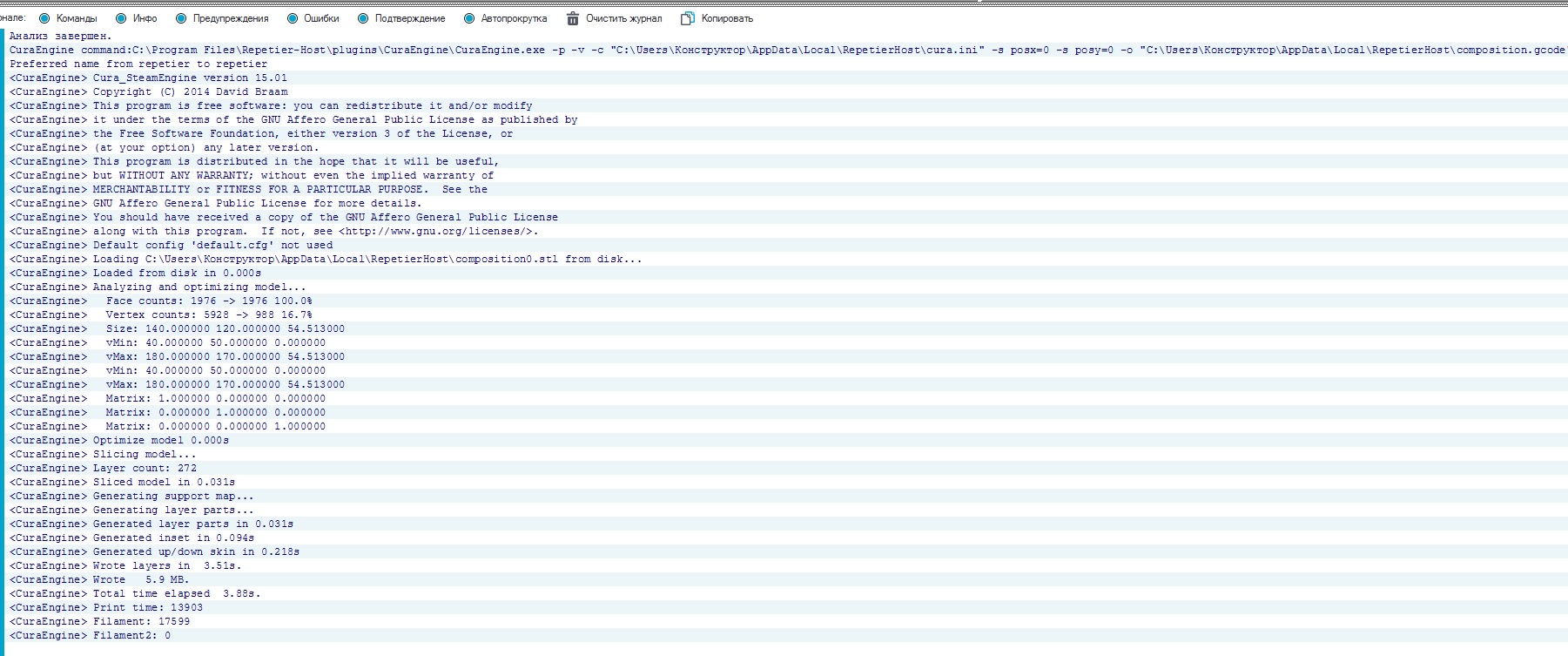1568x656 pixels.
Task: Click the copy icon in log toolbar
Action: click(688, 18)
